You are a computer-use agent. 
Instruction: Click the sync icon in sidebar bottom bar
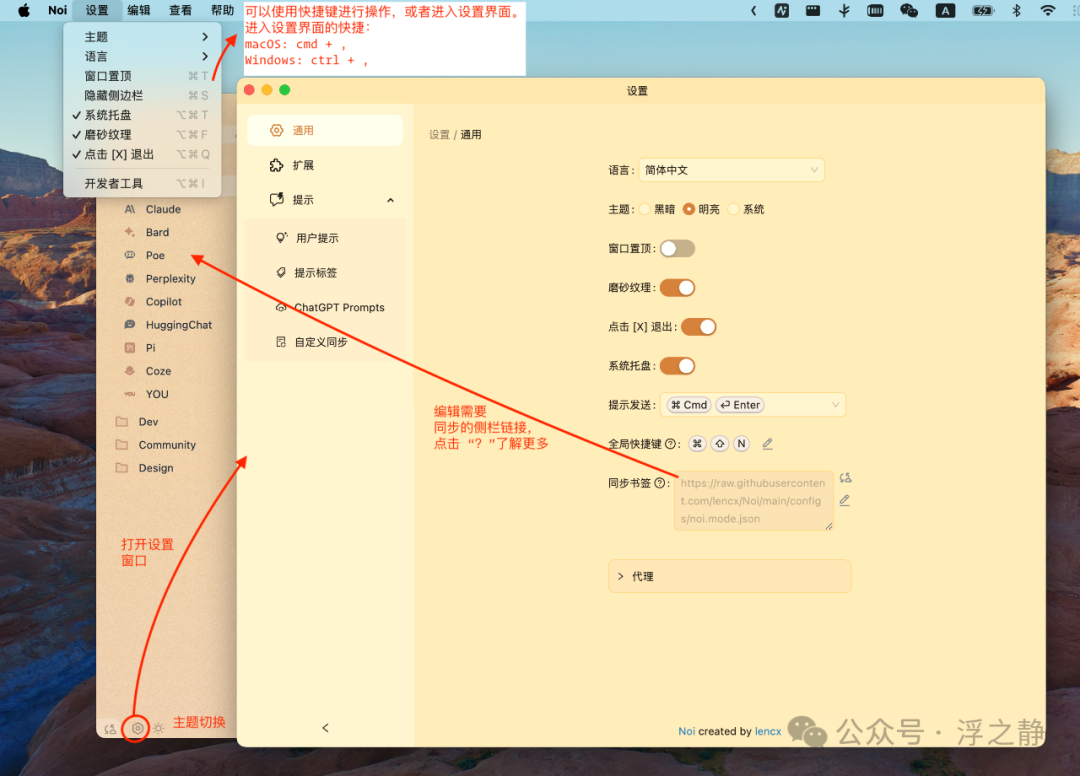point(110,728)
